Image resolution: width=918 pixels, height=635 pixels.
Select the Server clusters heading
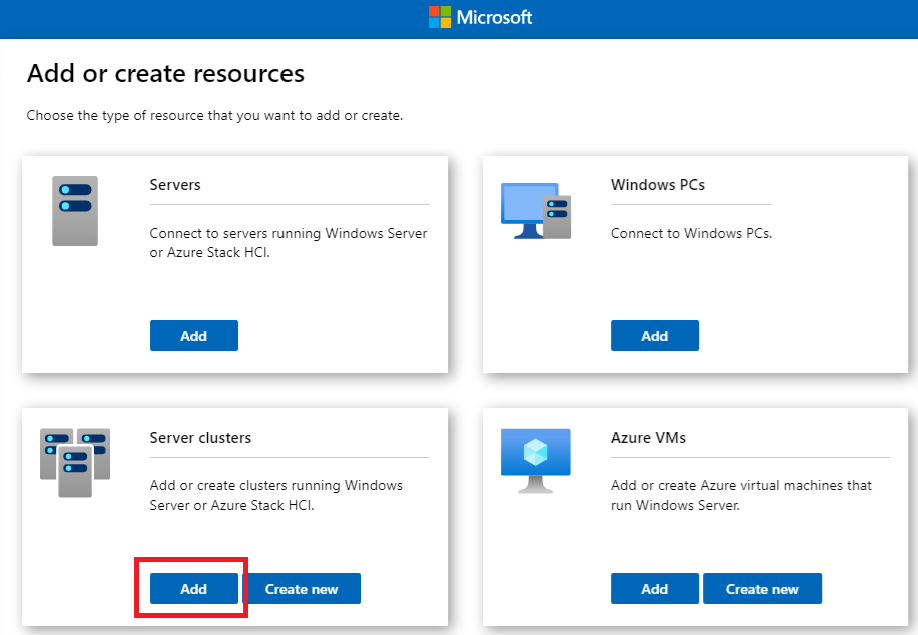click(200, 438)
